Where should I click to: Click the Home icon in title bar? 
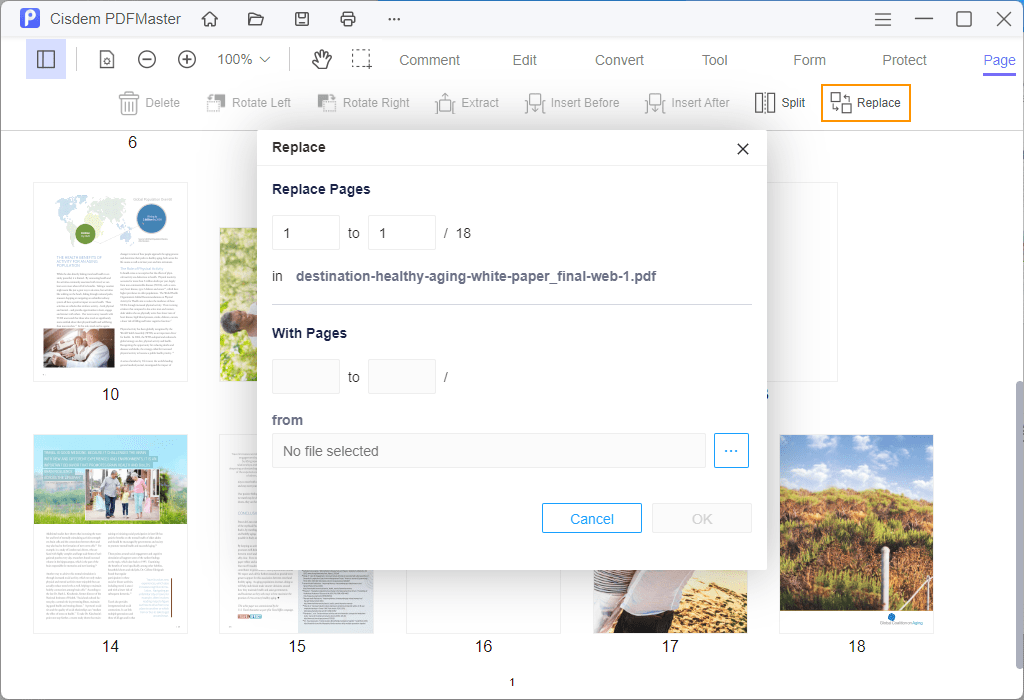pyautogui.click(x=210, y=19)
